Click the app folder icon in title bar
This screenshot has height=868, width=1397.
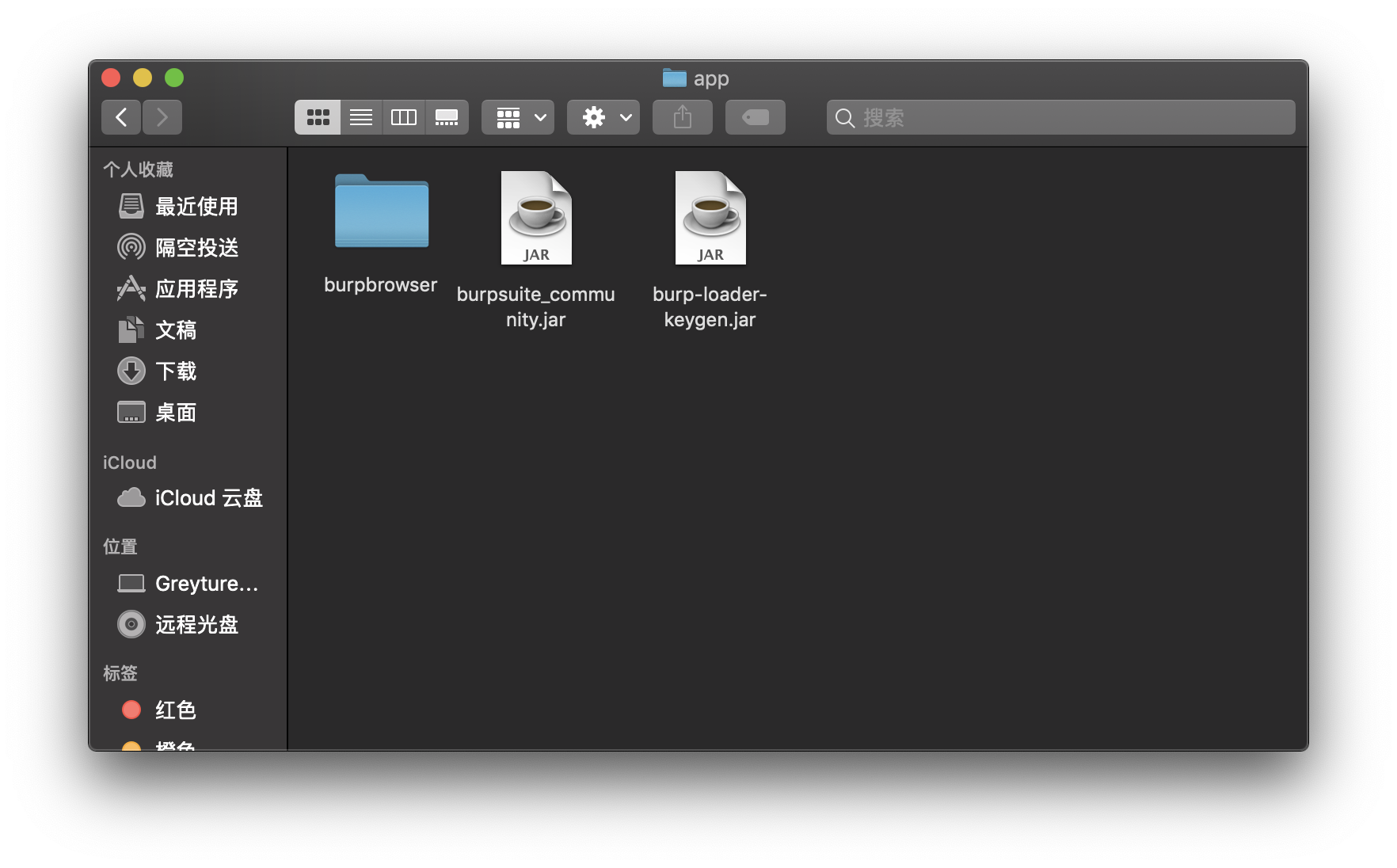point(675,78)
